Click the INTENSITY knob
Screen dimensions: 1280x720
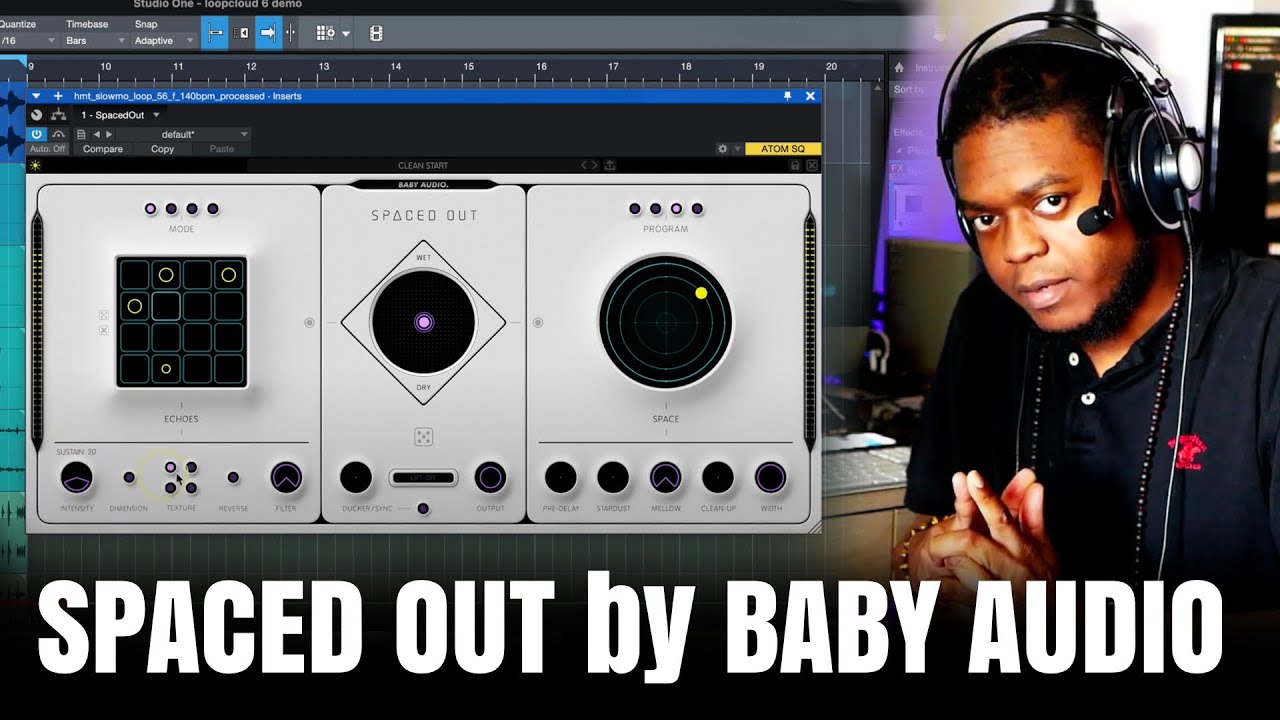76,479
